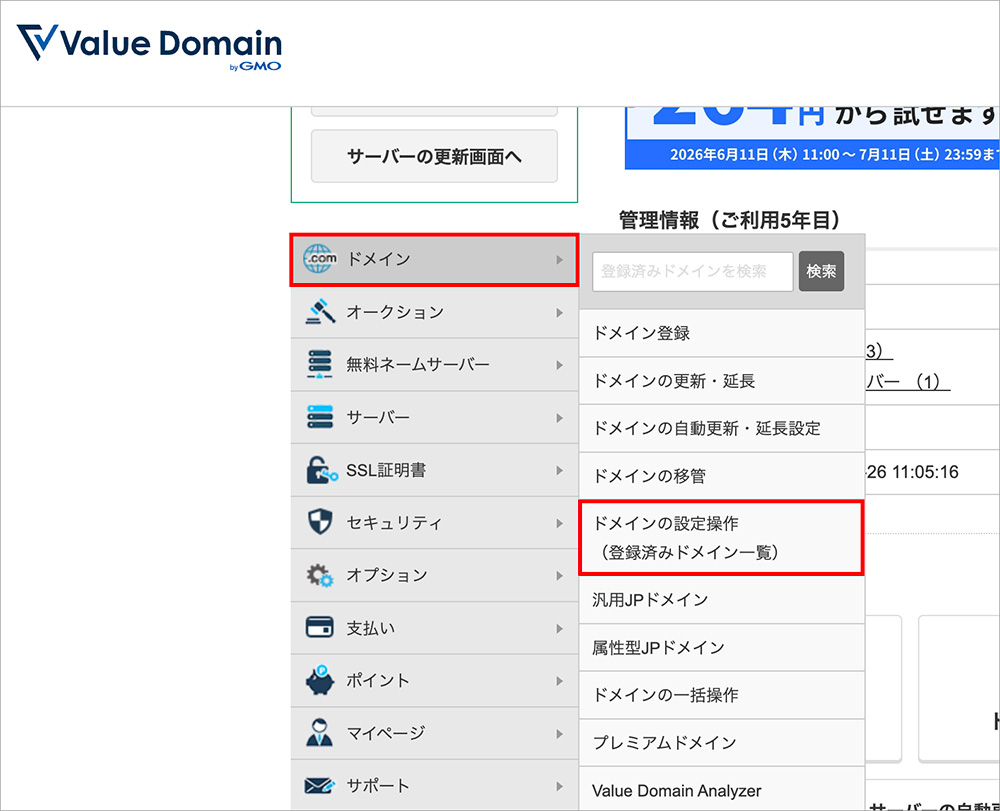Select the SSL証明書 sidebar label
1000x811 pixels.
[386, 471]
